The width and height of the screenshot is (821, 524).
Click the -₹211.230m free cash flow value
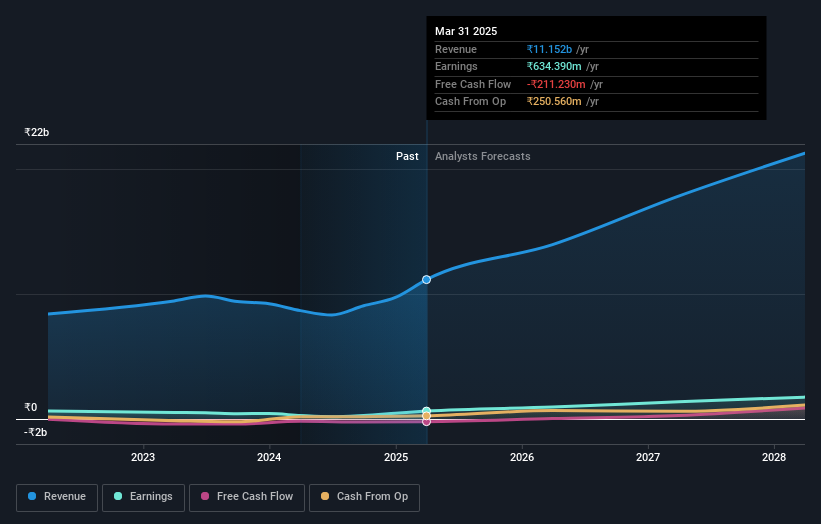coord(556,84)
